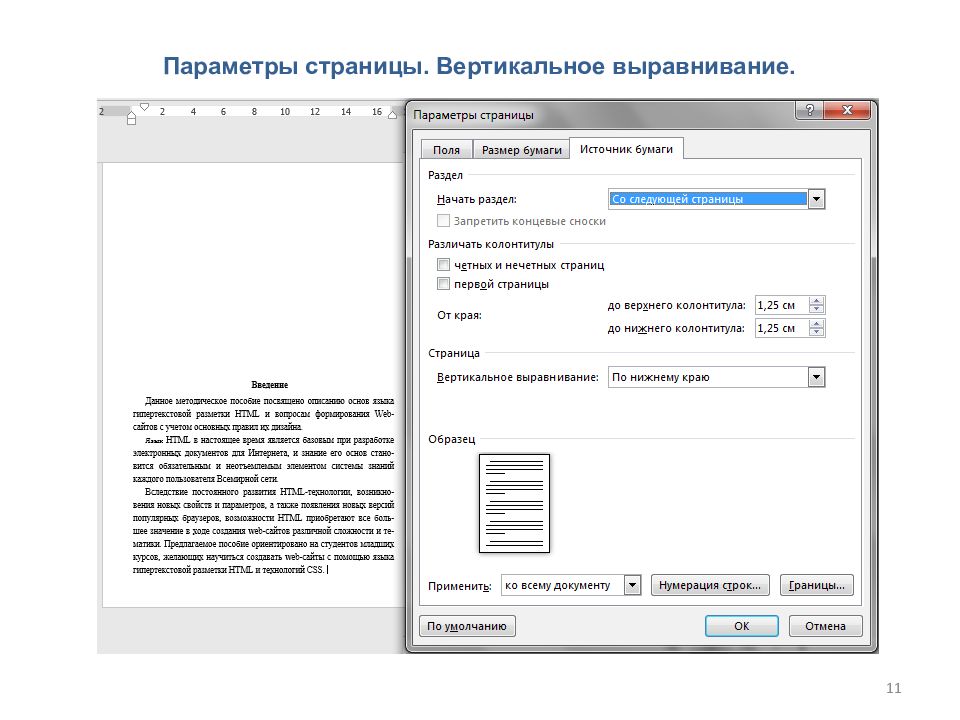Increase до нижнего колонтитула spinner value
The width and height of the screenshot is (960, 720).
(x=817, y=324)
